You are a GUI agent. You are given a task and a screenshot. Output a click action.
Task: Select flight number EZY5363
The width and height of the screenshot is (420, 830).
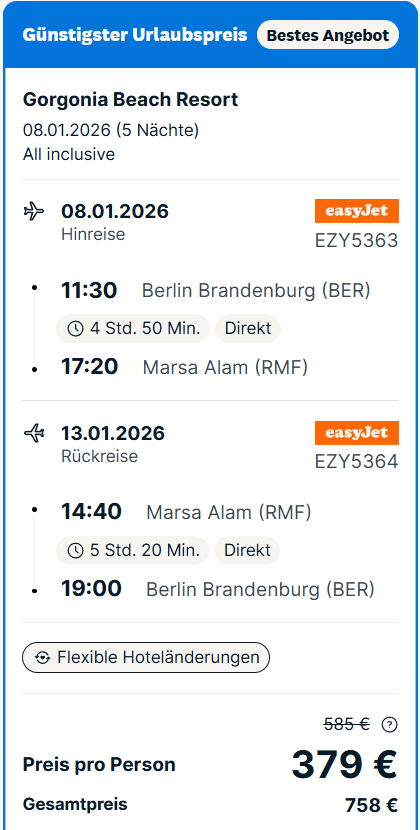[x=356, y=240]
